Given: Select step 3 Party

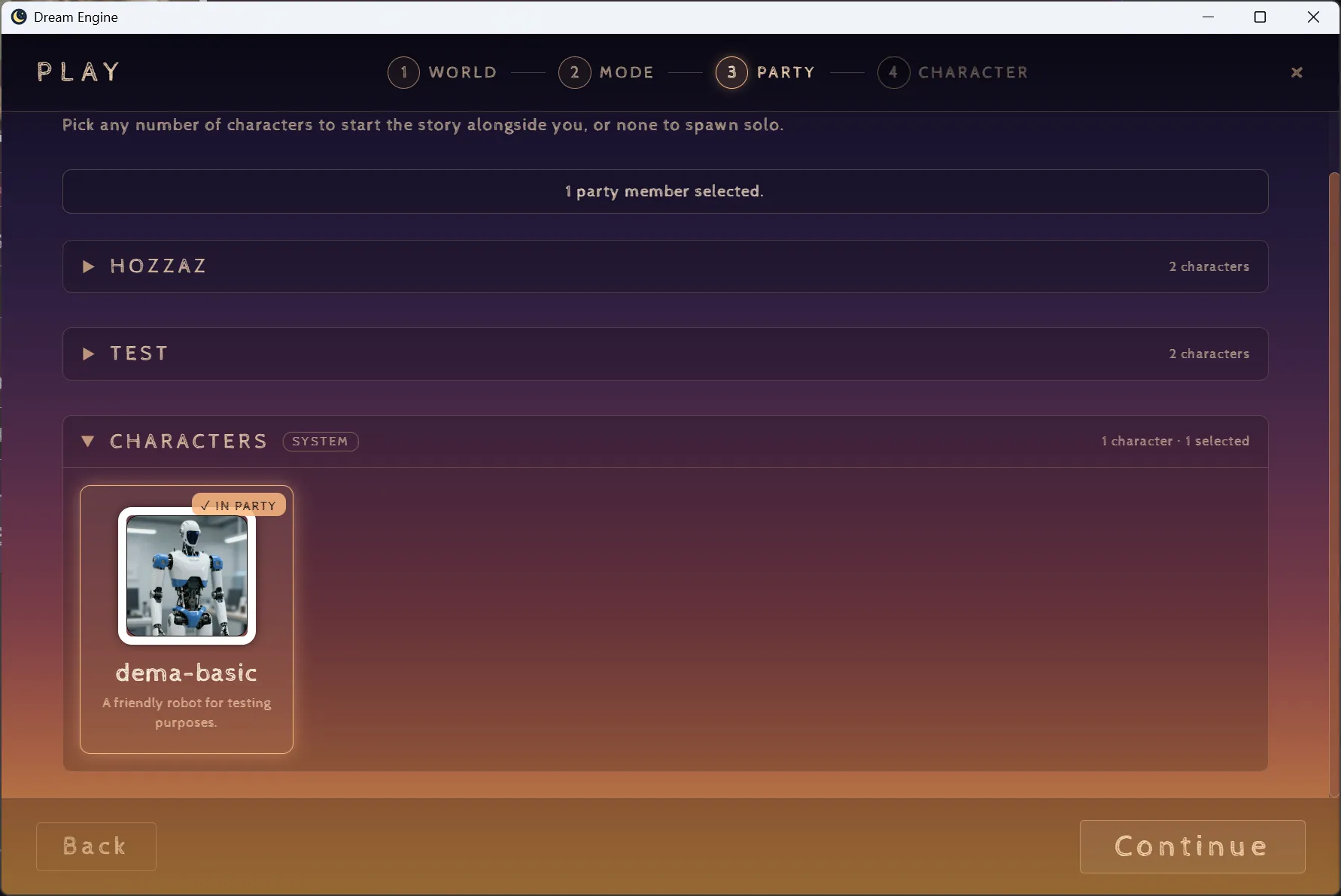Looking at the screenshot, I should 765,72.
